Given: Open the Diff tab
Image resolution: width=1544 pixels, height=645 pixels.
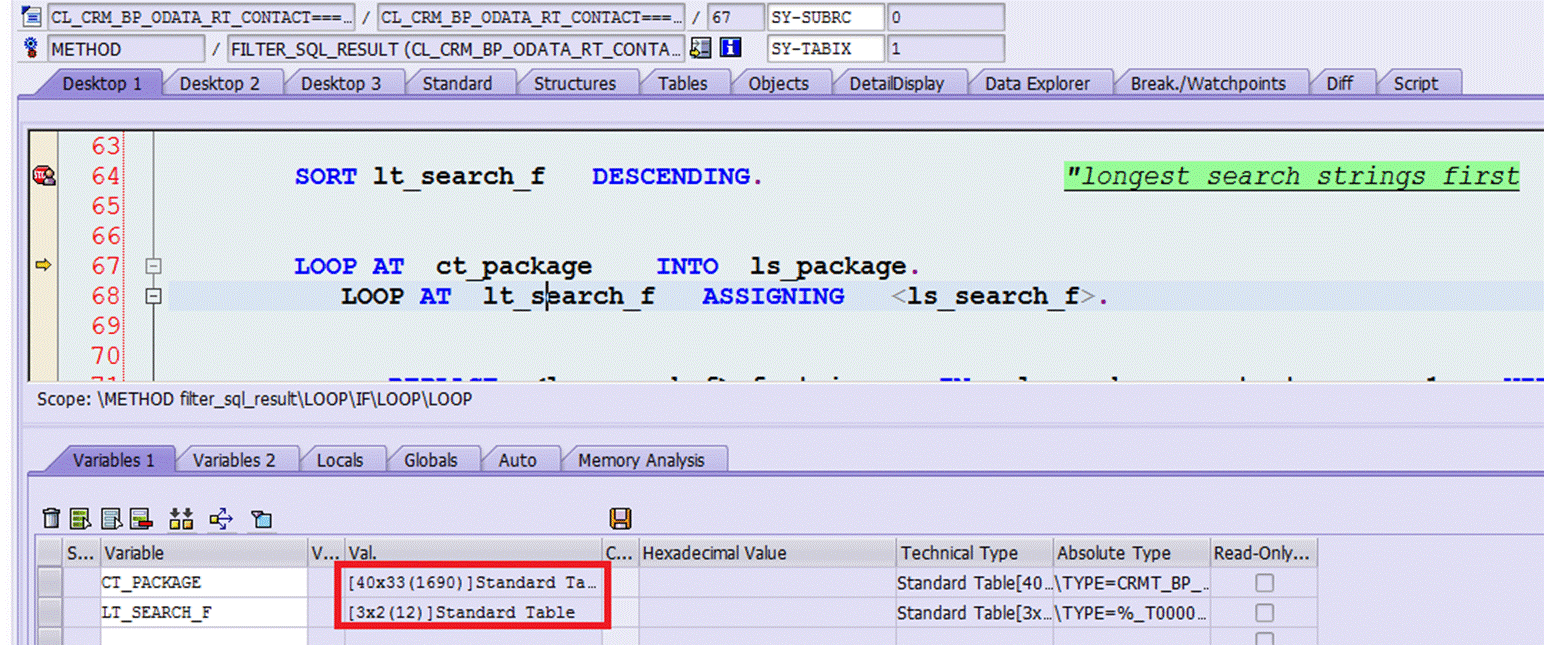Looking at the screenshot, I should pyautogui.click(x=1340, y=83).
